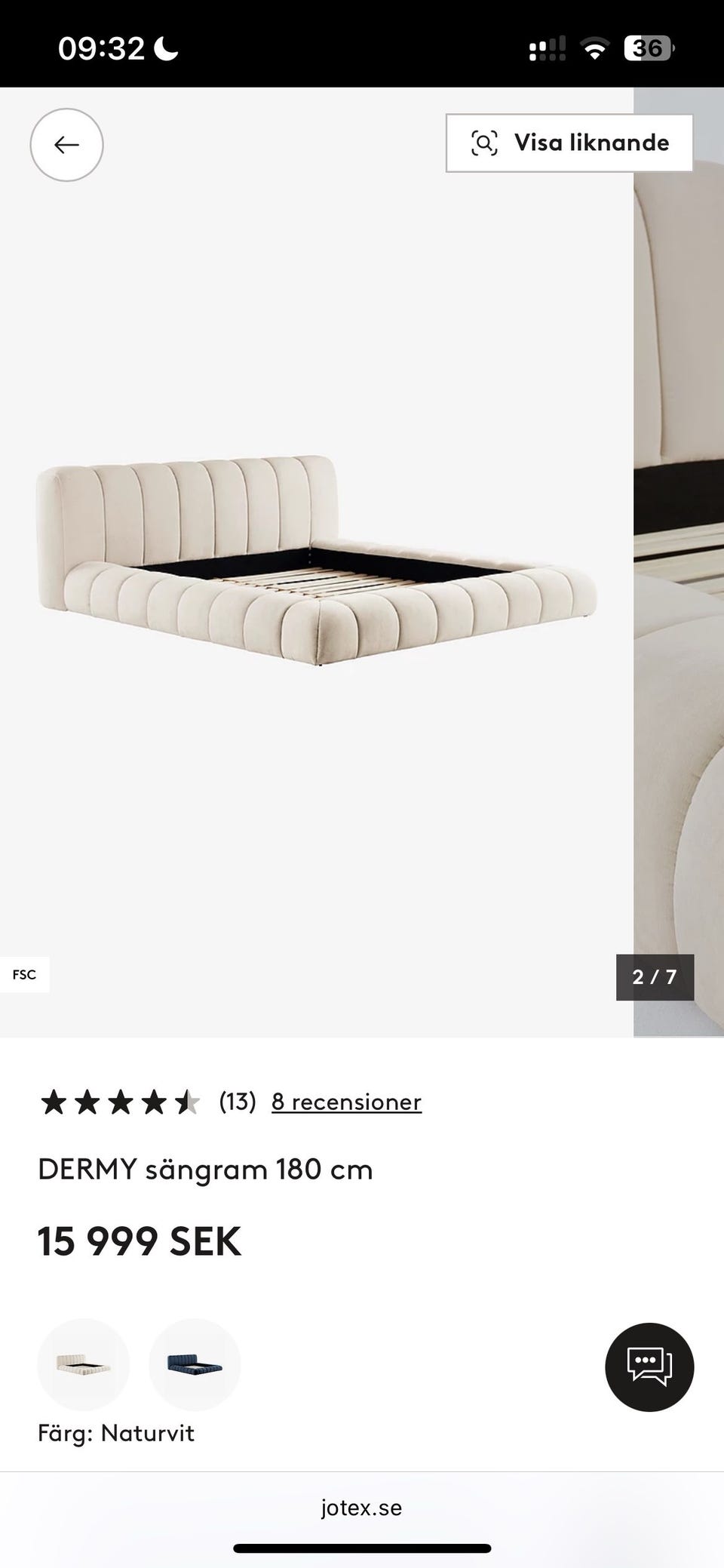Image resolution: width=724 pixels, height=1568 pixels.
Task: Tap the cellular signal icon
Action: pos(548,50)
